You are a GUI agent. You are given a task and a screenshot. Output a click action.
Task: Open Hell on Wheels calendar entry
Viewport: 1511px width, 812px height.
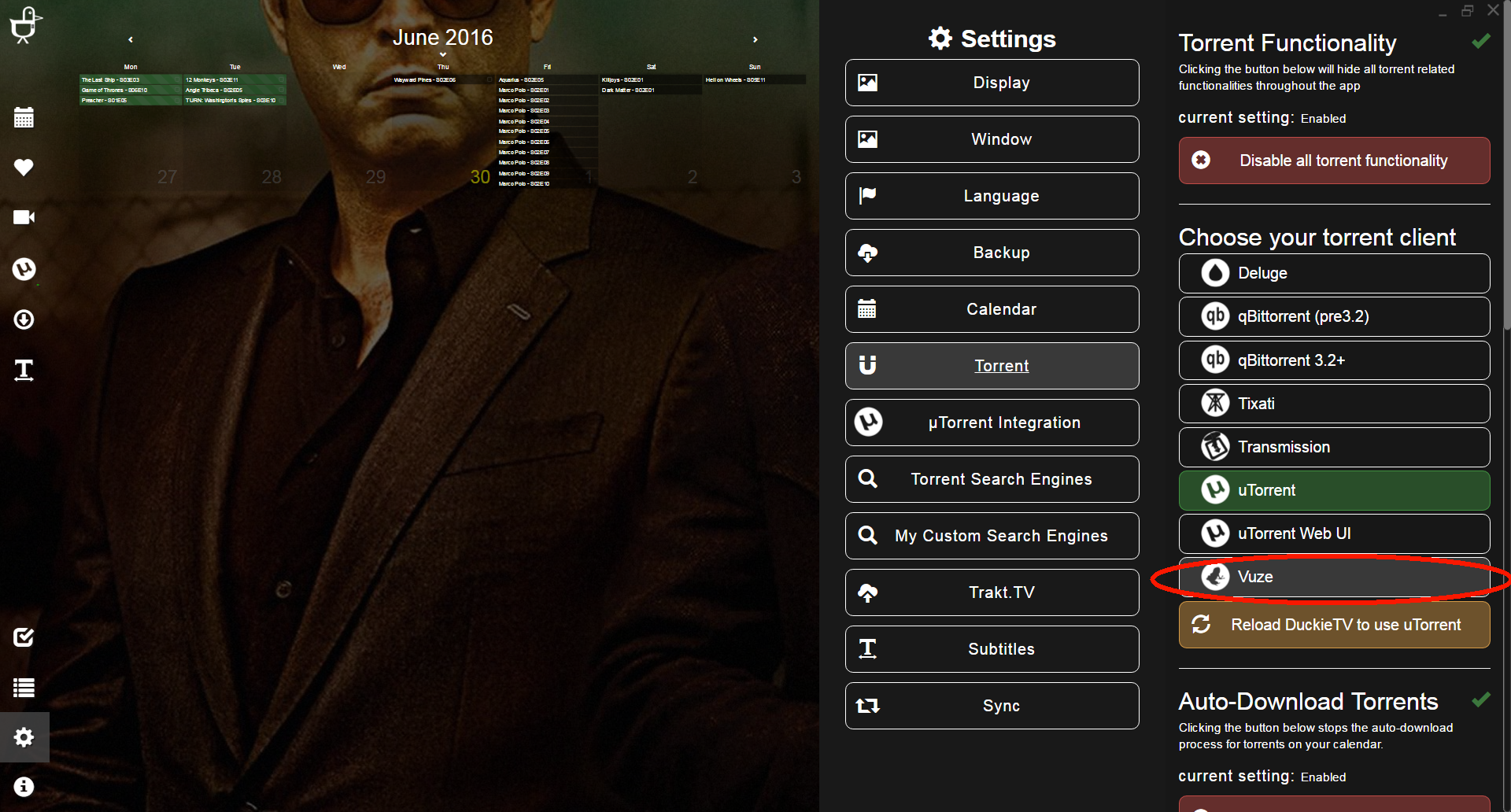[x=755, y=79]
